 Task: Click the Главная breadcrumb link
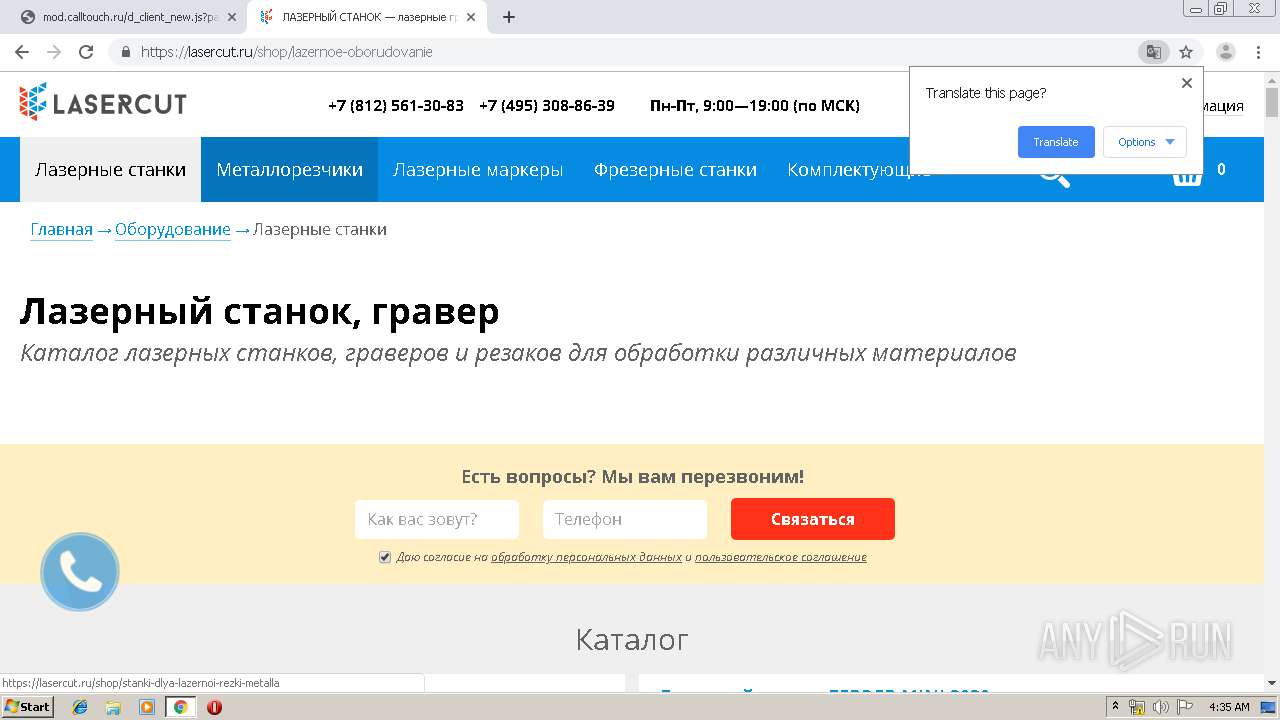click(61, 230)
